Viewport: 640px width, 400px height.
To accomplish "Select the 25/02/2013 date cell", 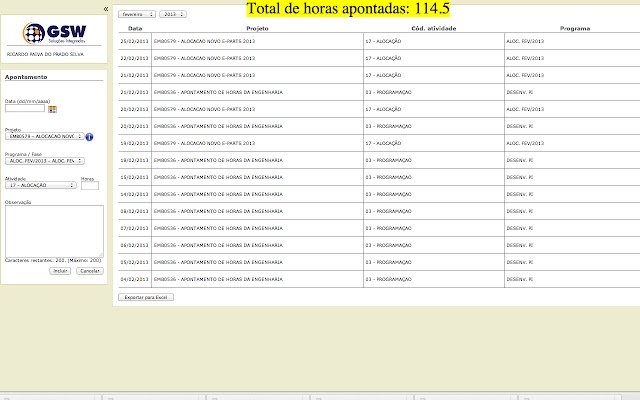I will point(135,41).
